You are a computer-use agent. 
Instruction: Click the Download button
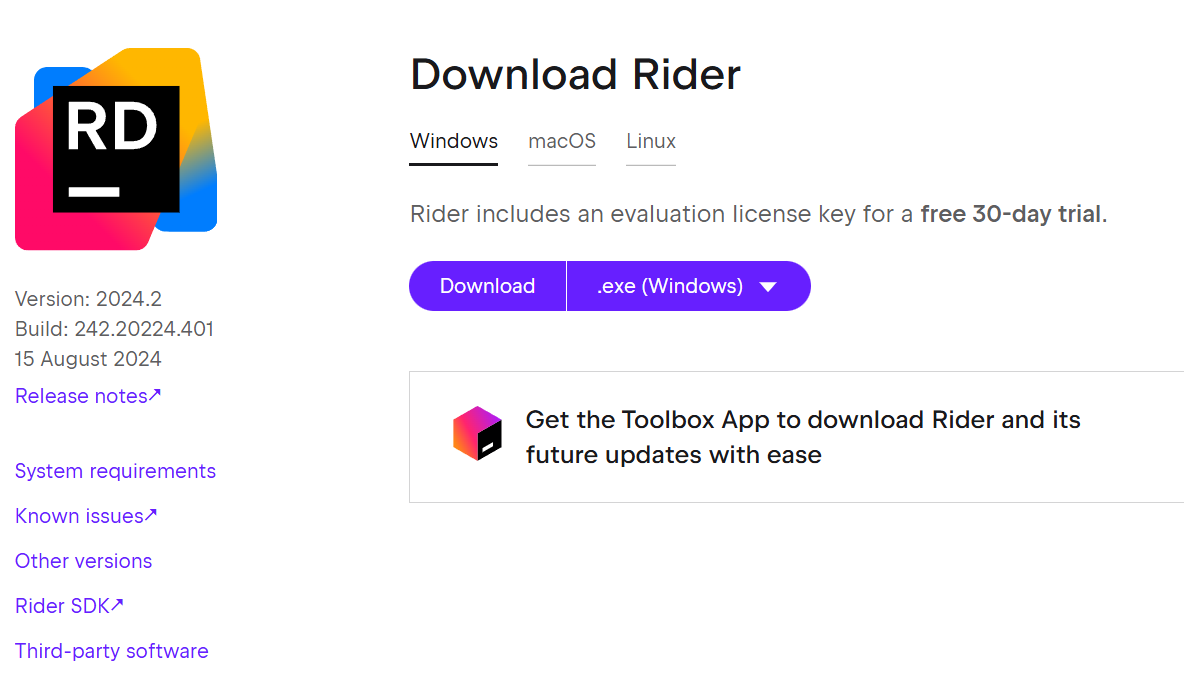[487, 286]
